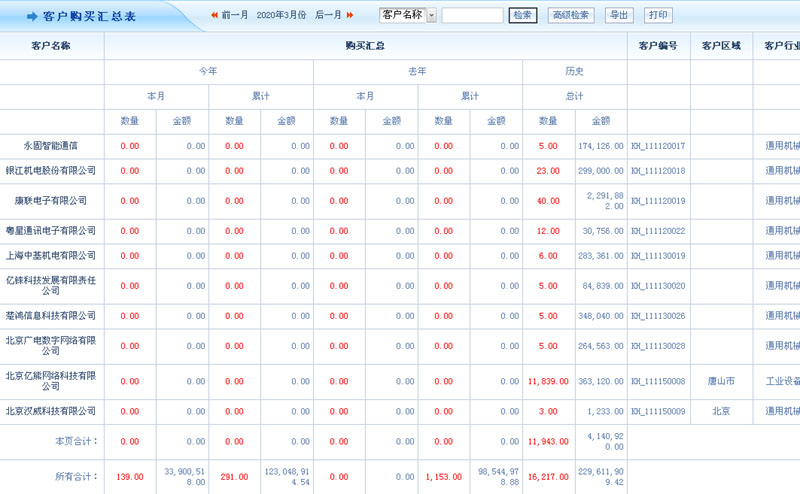Click the 客户编号 column header
800x494 pixels.
658,46
